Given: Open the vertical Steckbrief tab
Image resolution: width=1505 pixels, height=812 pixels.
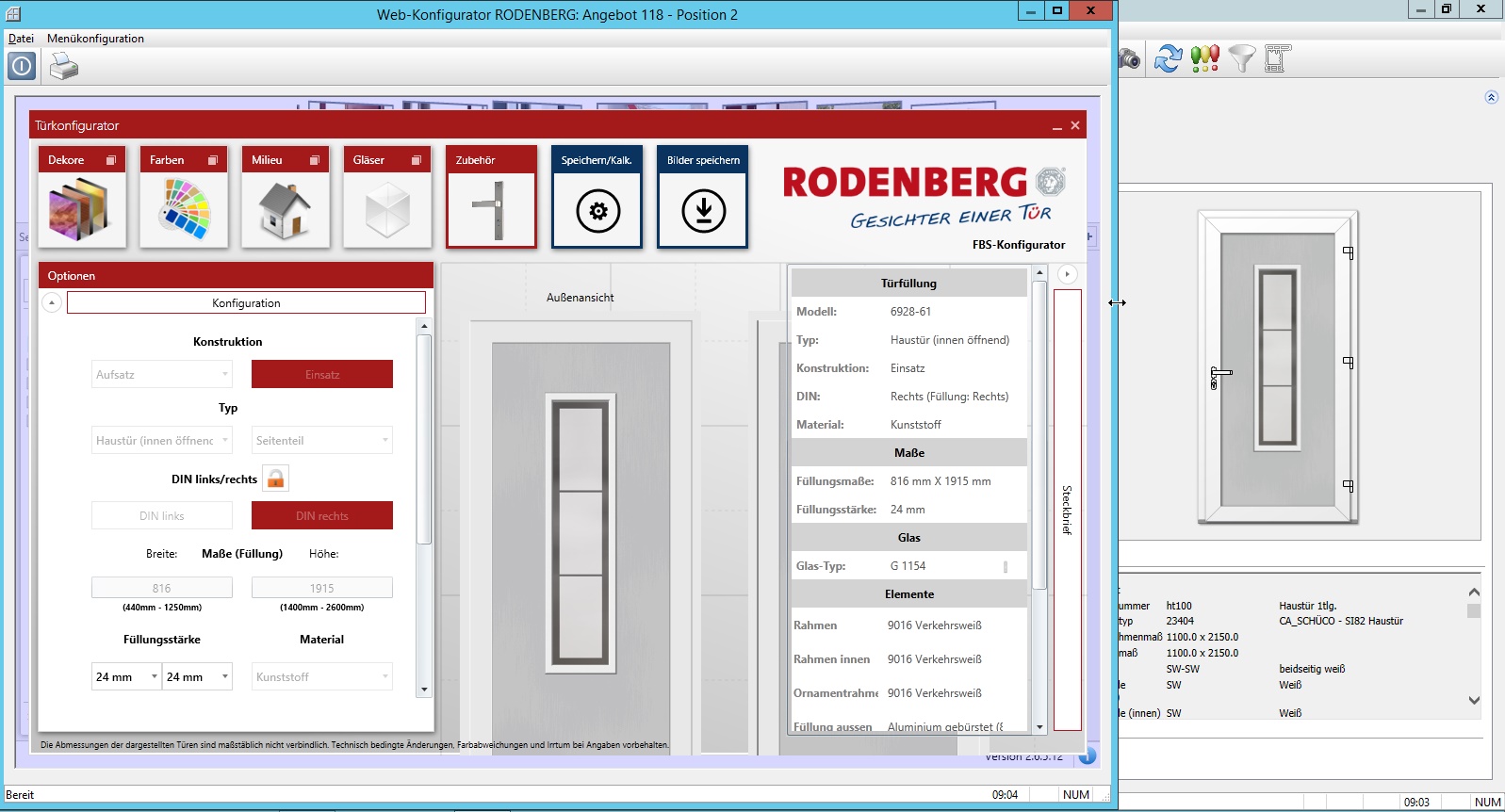Looking at the screenshot, I should tap(1067, 510).
